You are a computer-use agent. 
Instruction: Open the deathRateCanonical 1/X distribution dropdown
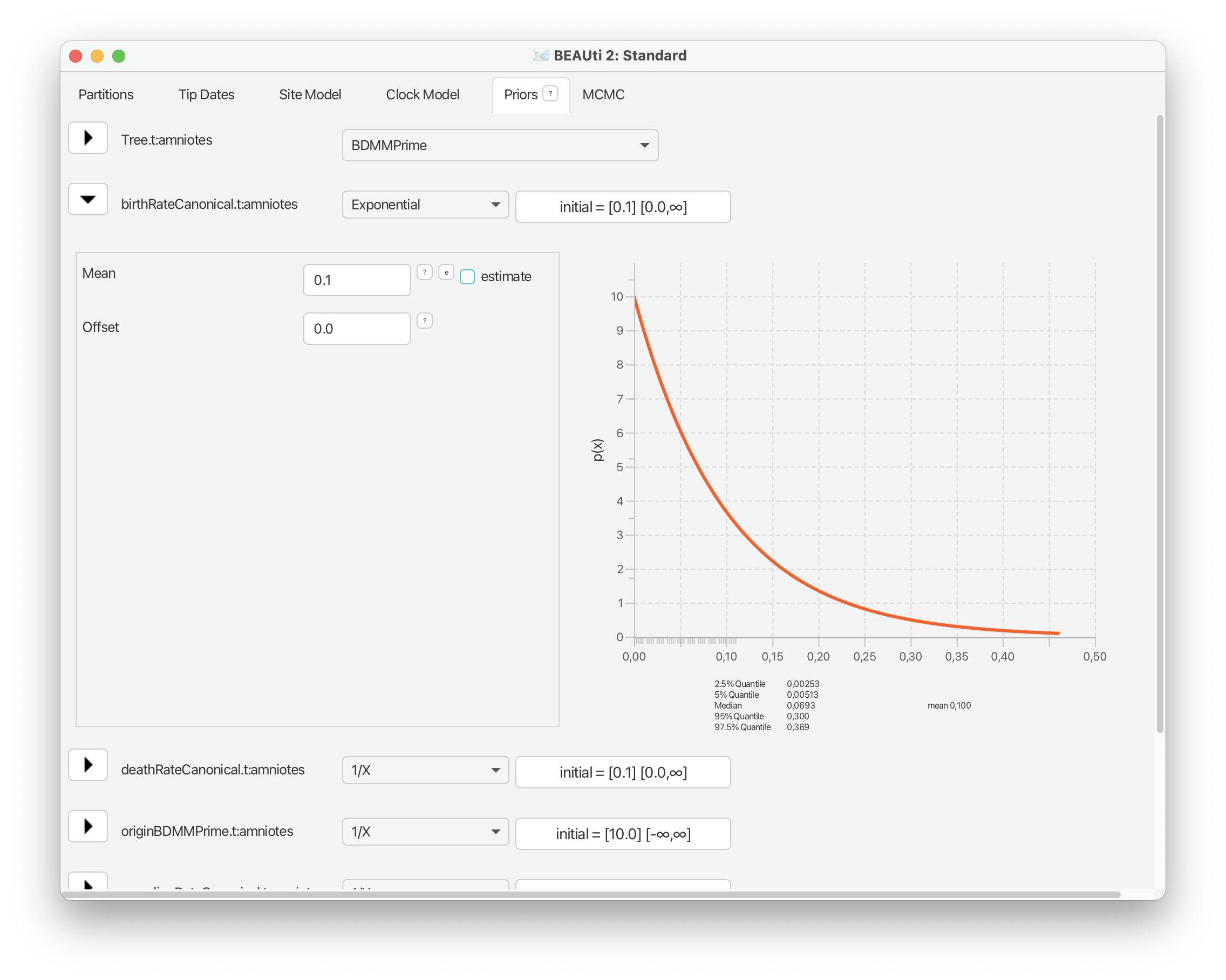tap(425, 770)
